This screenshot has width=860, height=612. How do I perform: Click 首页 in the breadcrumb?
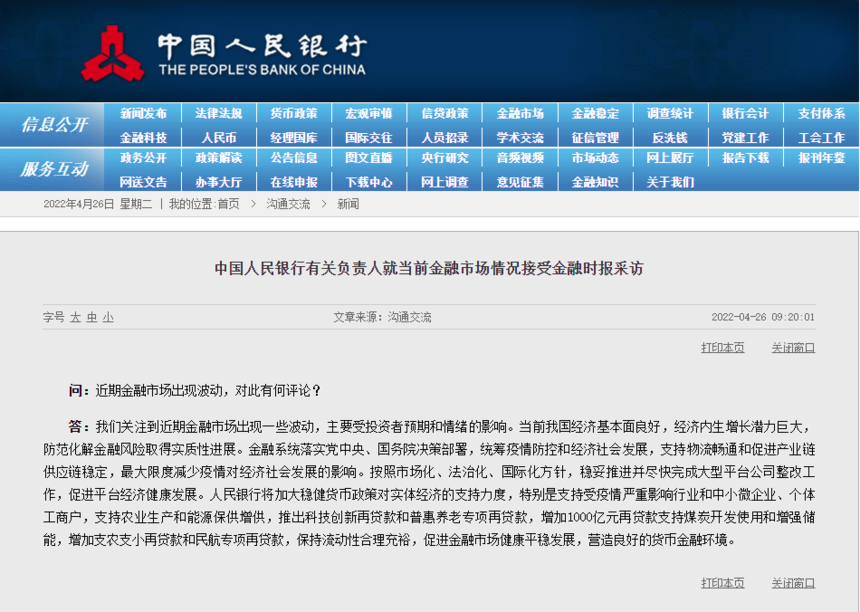[x=228, y=205]
